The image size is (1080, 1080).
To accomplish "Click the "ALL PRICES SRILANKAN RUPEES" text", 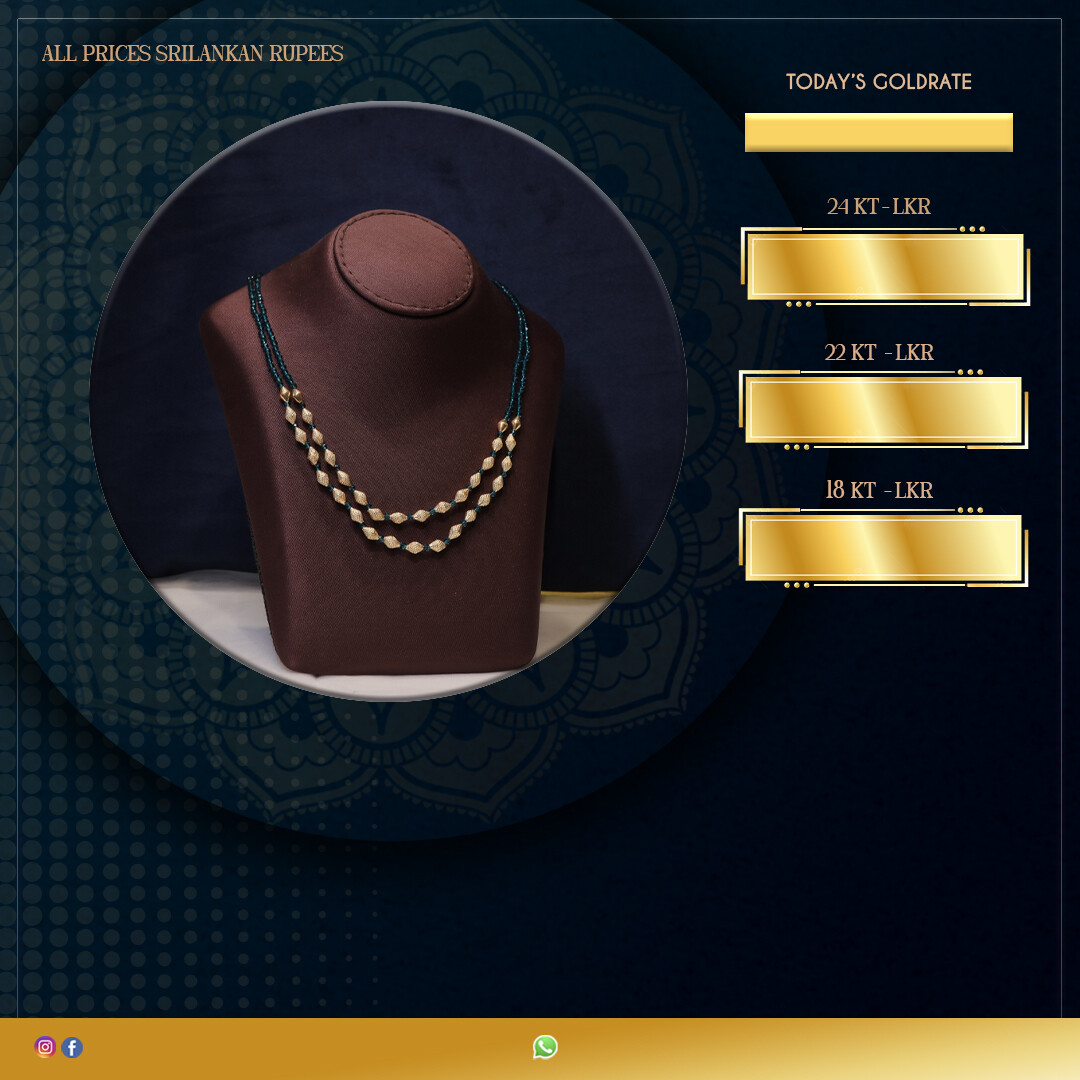I will click(x=192, y=54).
